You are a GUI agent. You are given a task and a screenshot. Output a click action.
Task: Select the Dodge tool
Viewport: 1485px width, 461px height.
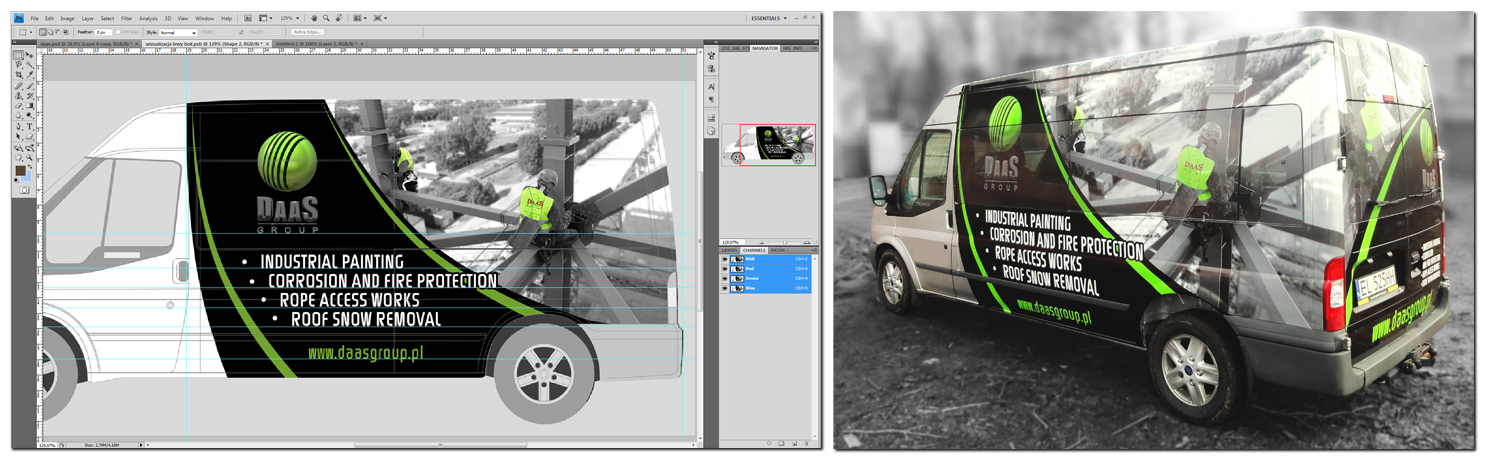[x=30, y=115]
